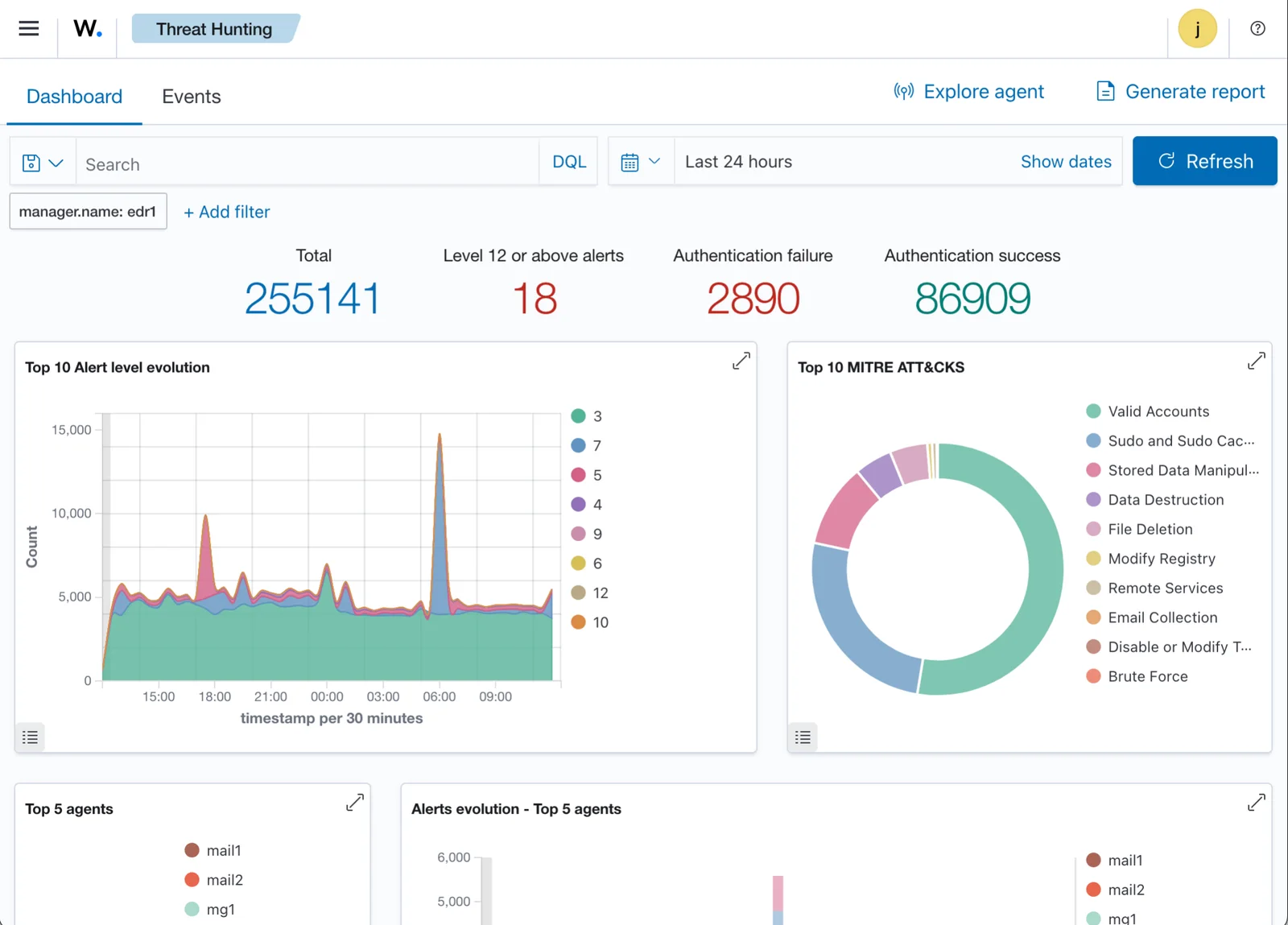Open the help question mark icon
1288x925 pixels.
[x=1257, y=29]
